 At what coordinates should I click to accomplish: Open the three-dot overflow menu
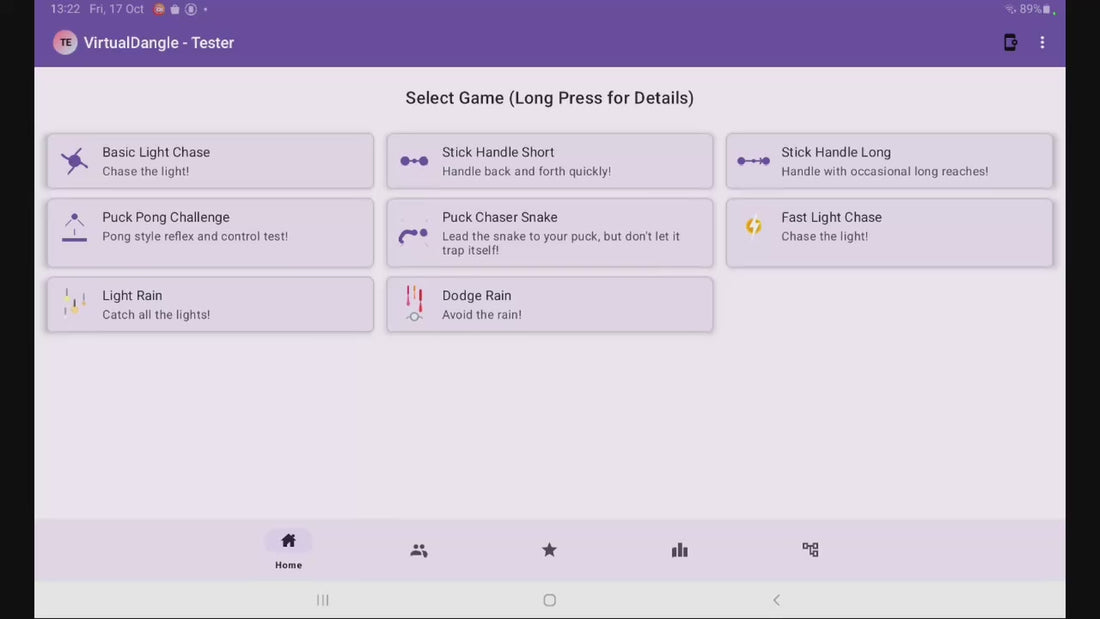click(x=1042, y=42)
